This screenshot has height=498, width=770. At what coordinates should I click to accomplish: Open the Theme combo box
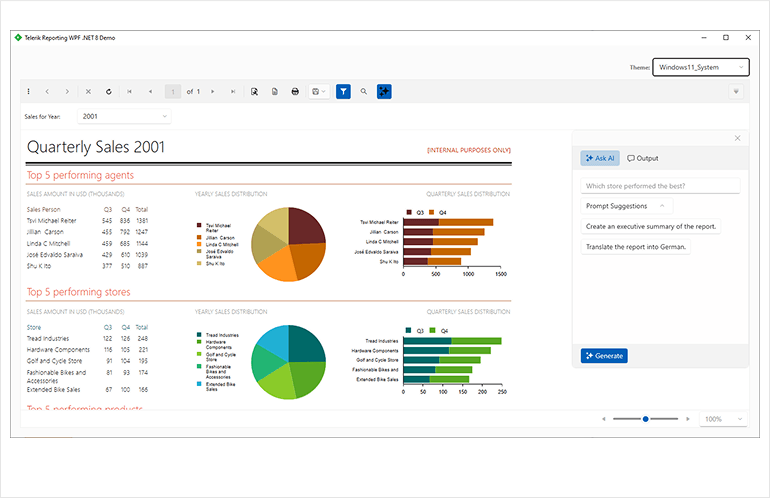point(701,67)
